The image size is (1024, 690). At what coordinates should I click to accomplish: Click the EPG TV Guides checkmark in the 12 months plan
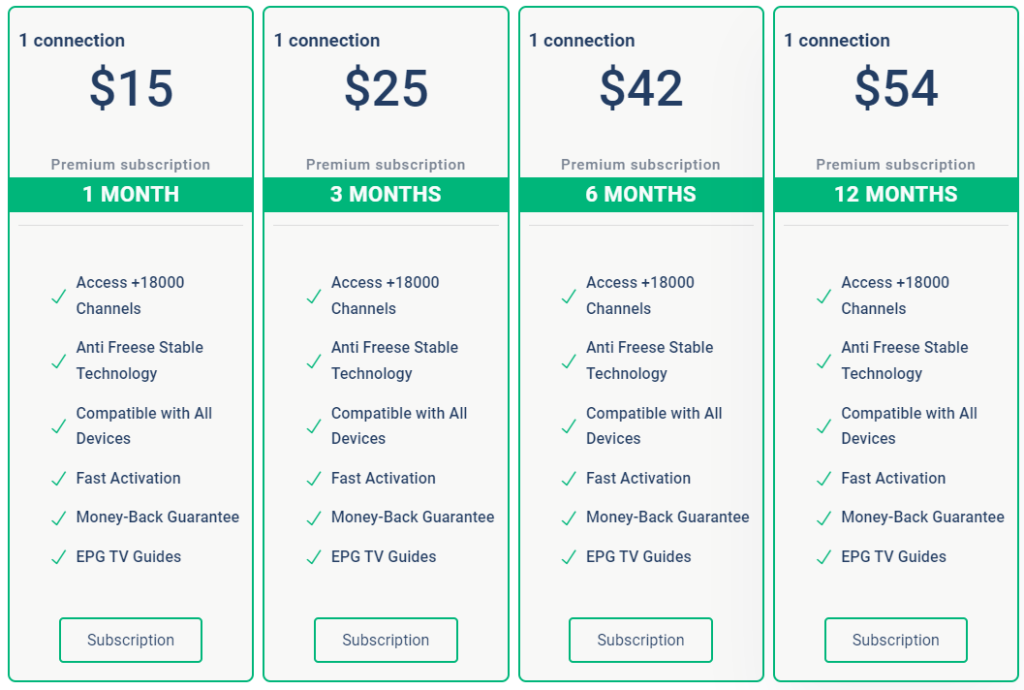click(x=824, y=557)
